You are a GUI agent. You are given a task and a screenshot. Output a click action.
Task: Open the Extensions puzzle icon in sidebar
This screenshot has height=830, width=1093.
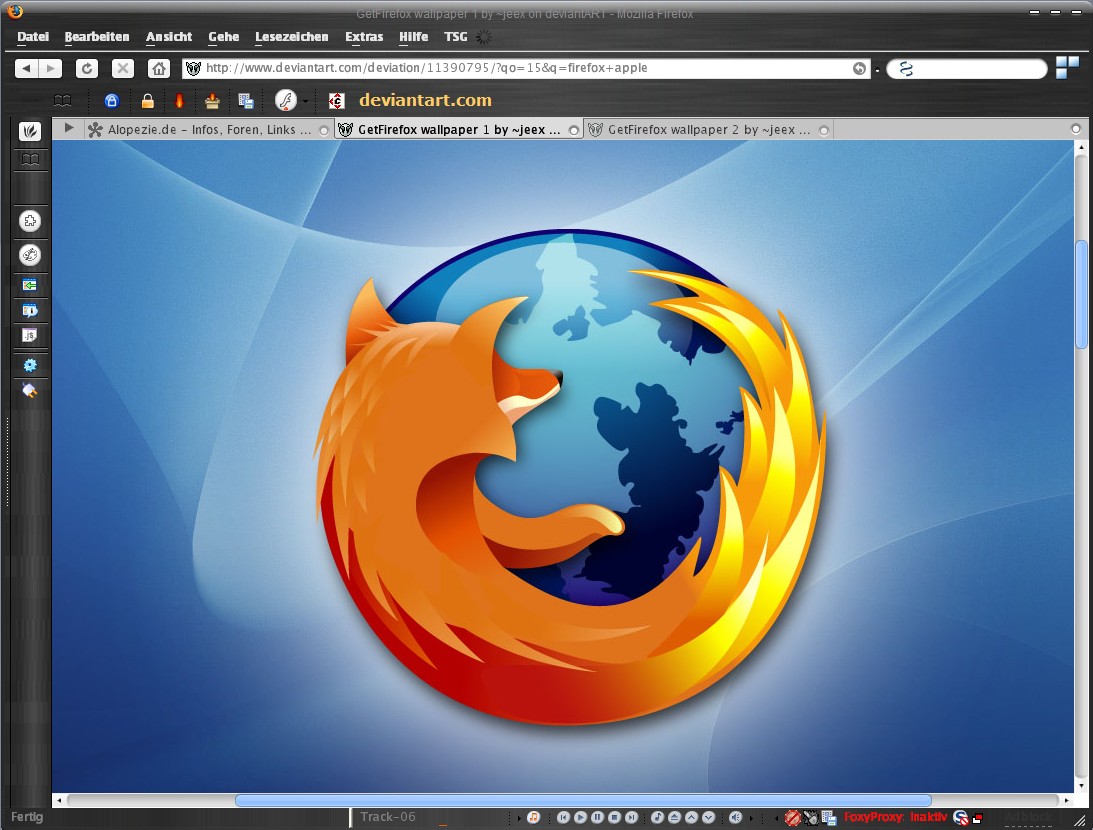[30, 221]
